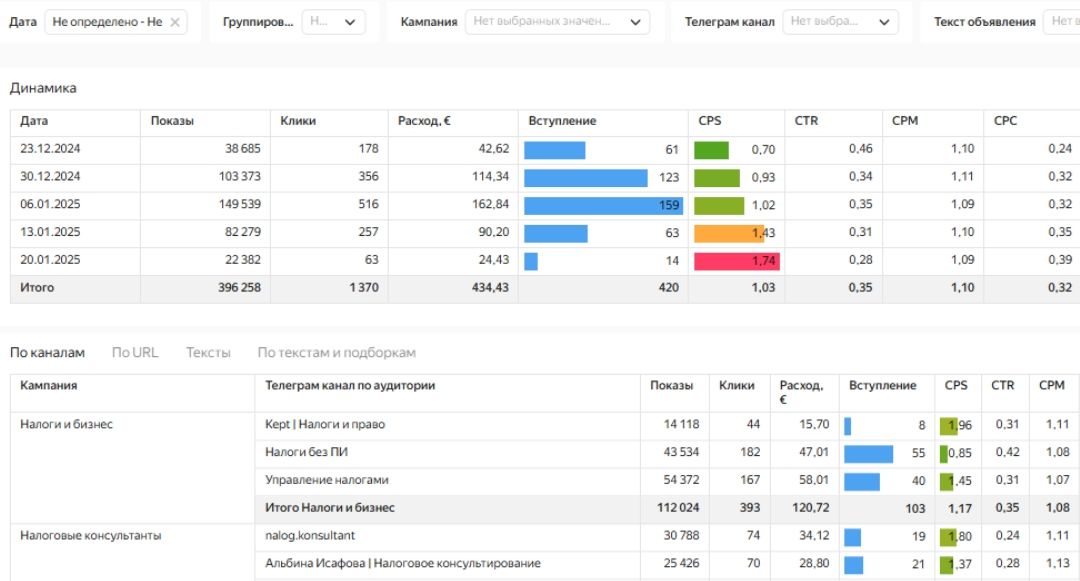Select channel Керт | Налоги и право

(x=324, y=425)
